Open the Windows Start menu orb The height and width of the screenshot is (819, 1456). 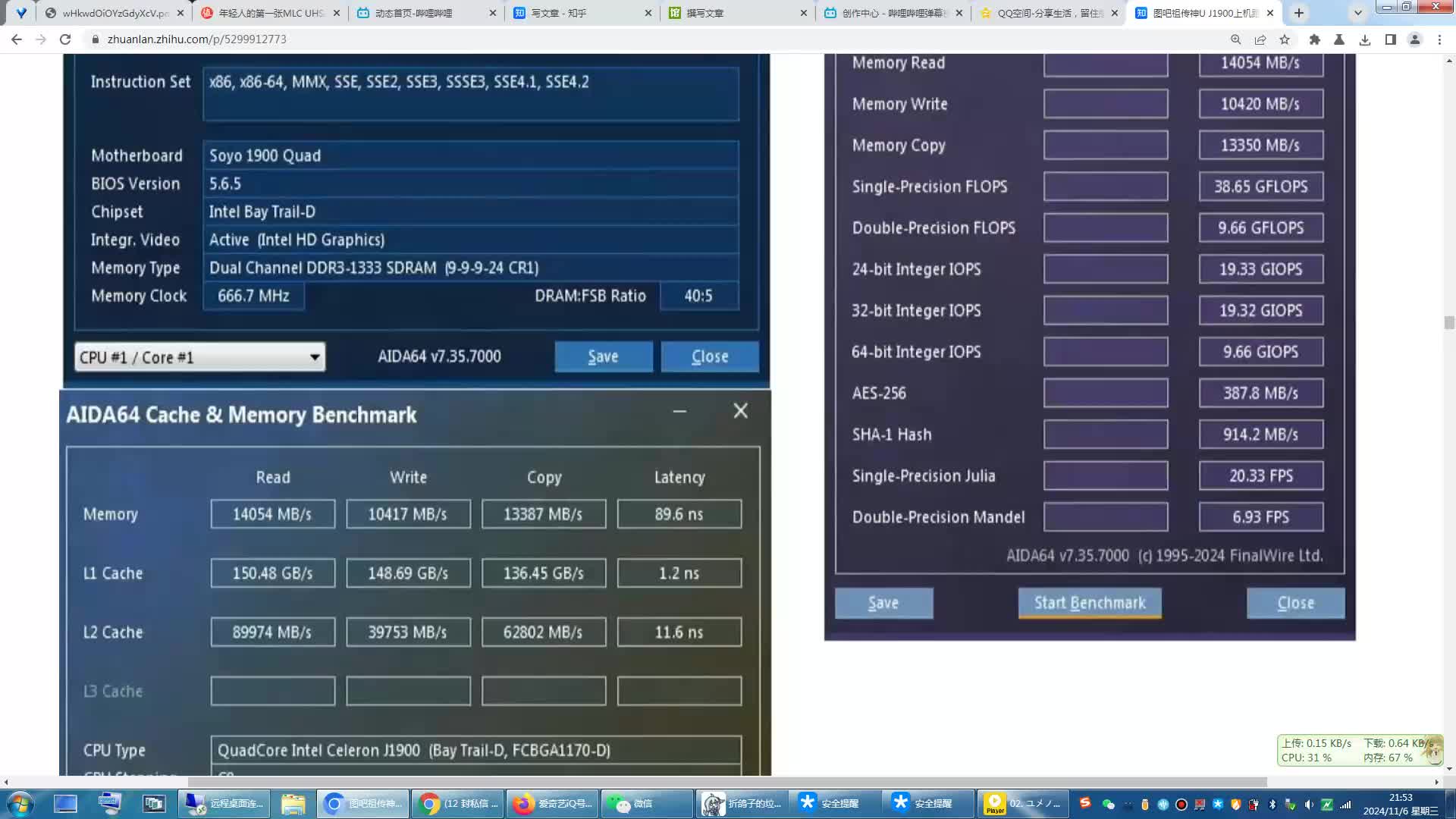[x=20, y=803]
